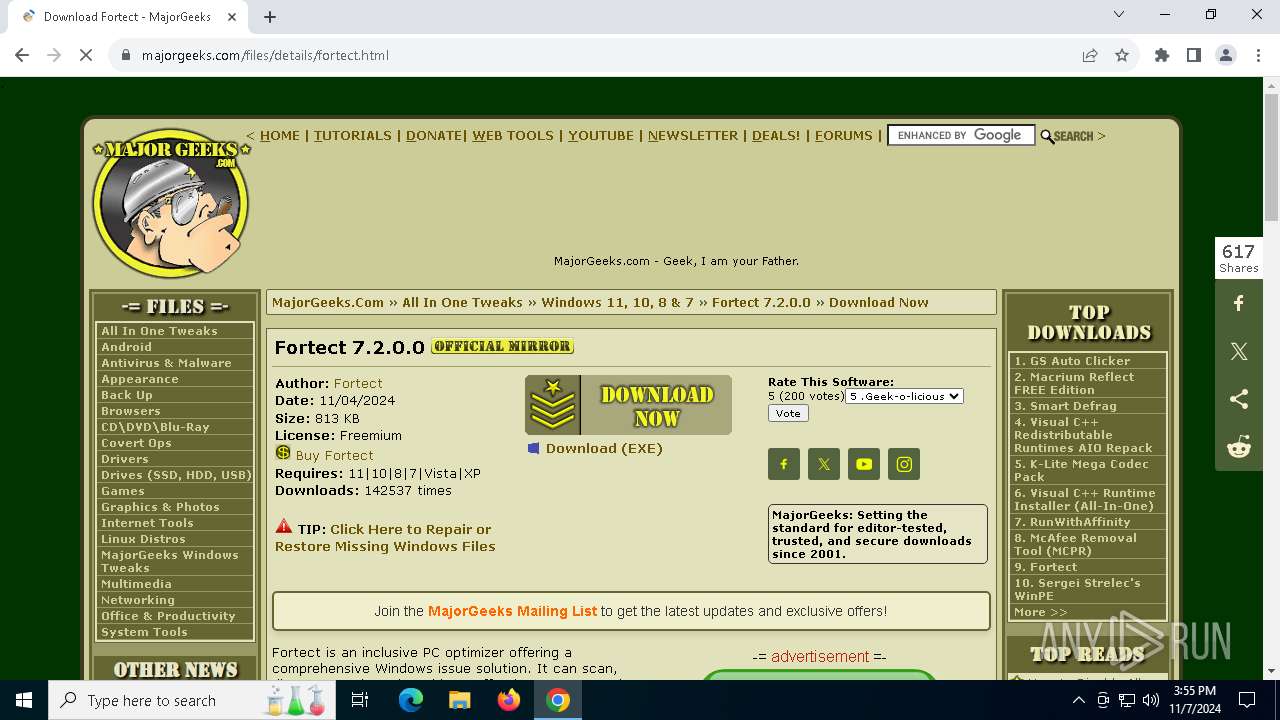Click the Google search magnifier Search button
The height and width of the screenshot is (720, 1280).
(1067, 136)
